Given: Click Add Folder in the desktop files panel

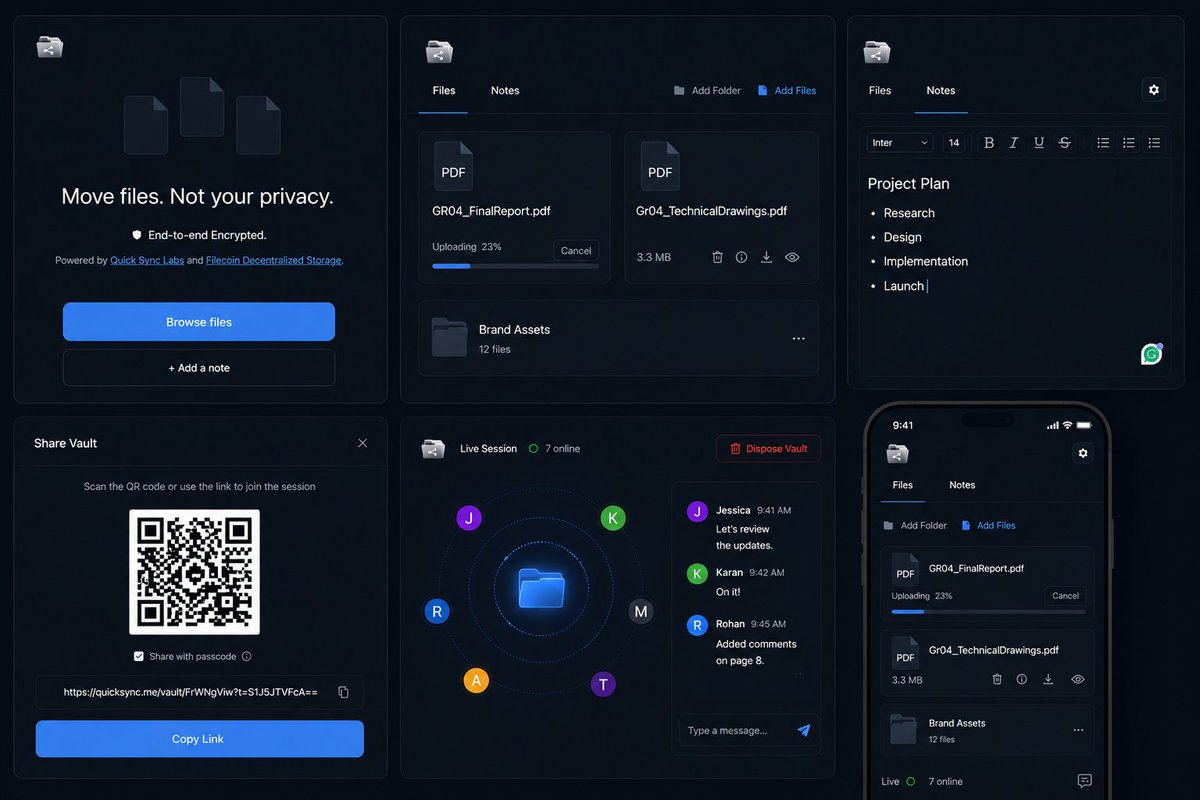Looking at the screenshot, I should tap(707, 90).
